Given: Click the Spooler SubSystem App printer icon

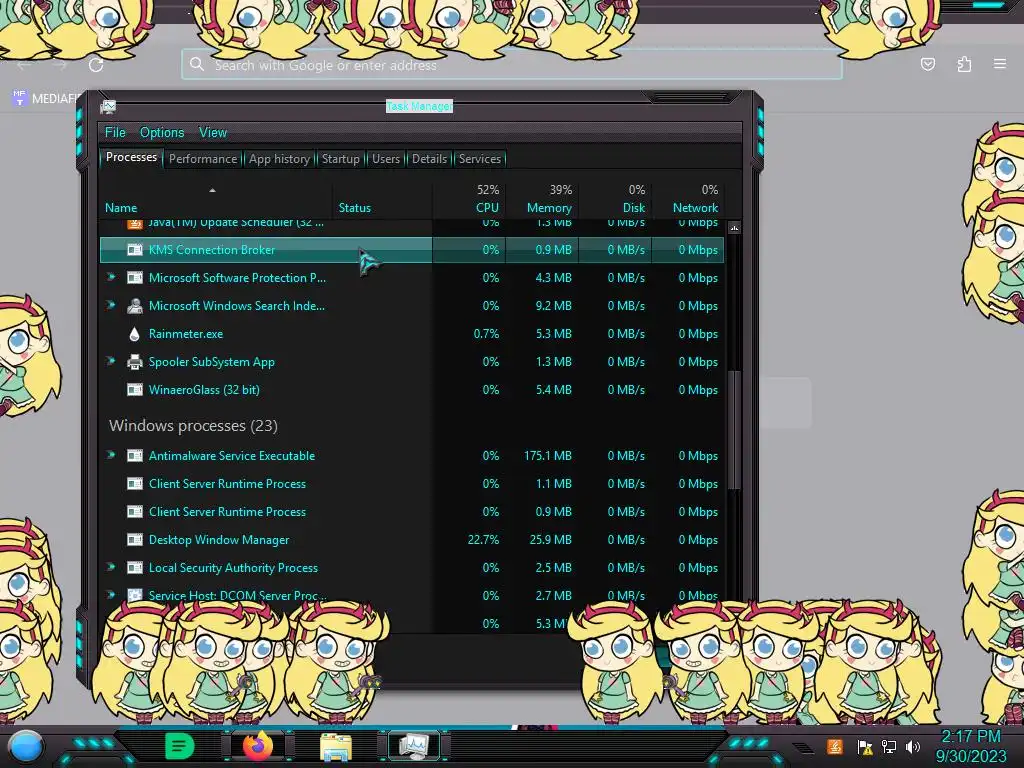Looking at the screenshot, I should coord(135,362).
